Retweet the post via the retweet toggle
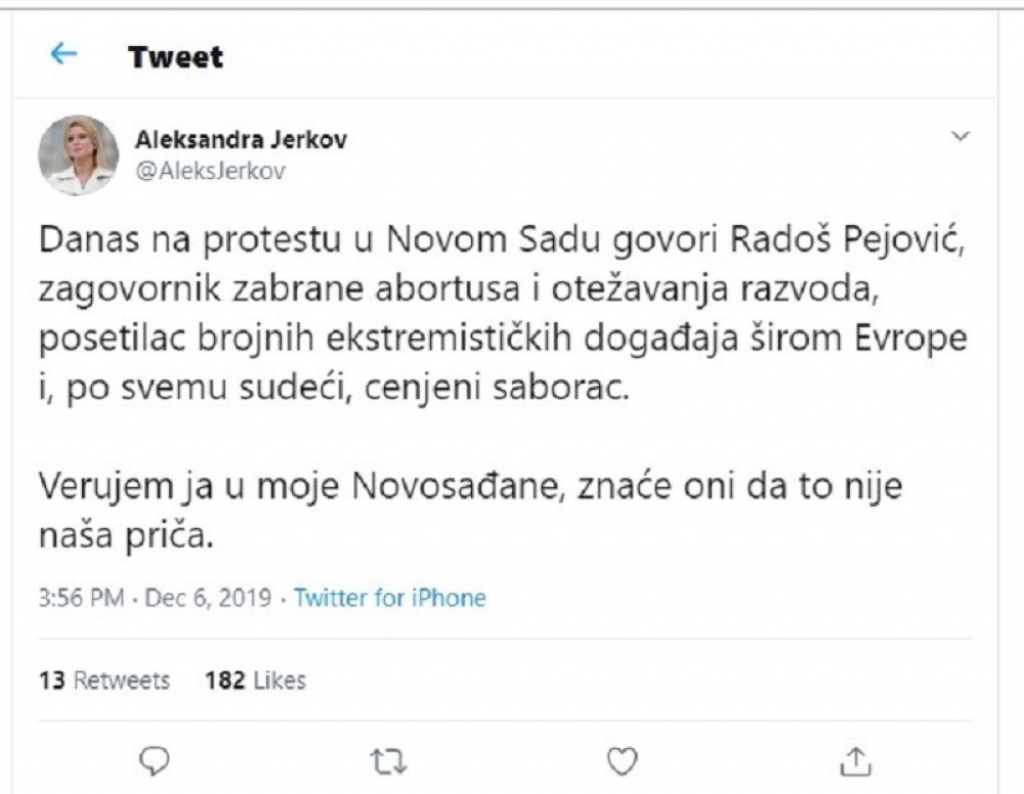Screen dimensions: 1024x794 [x=388, y=762]
